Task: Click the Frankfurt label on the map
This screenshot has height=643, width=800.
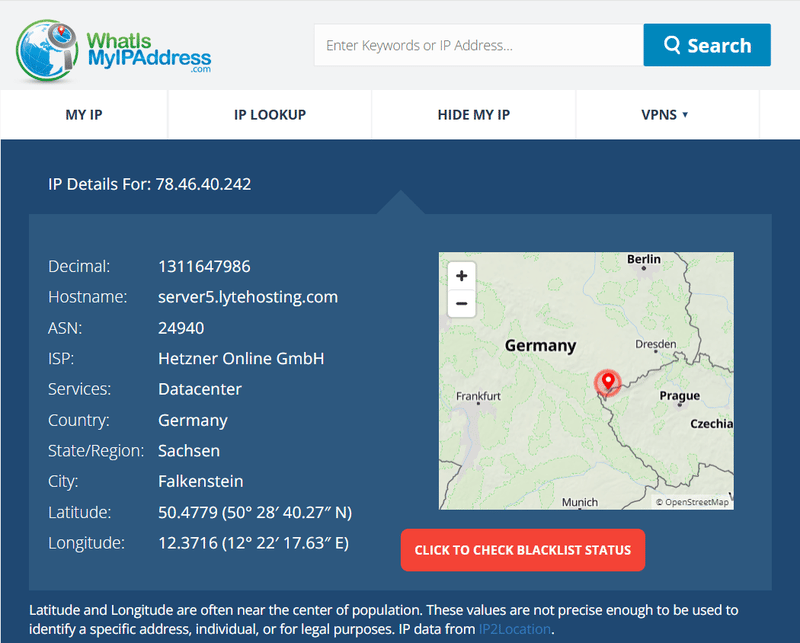Action: tap(478, 396)
